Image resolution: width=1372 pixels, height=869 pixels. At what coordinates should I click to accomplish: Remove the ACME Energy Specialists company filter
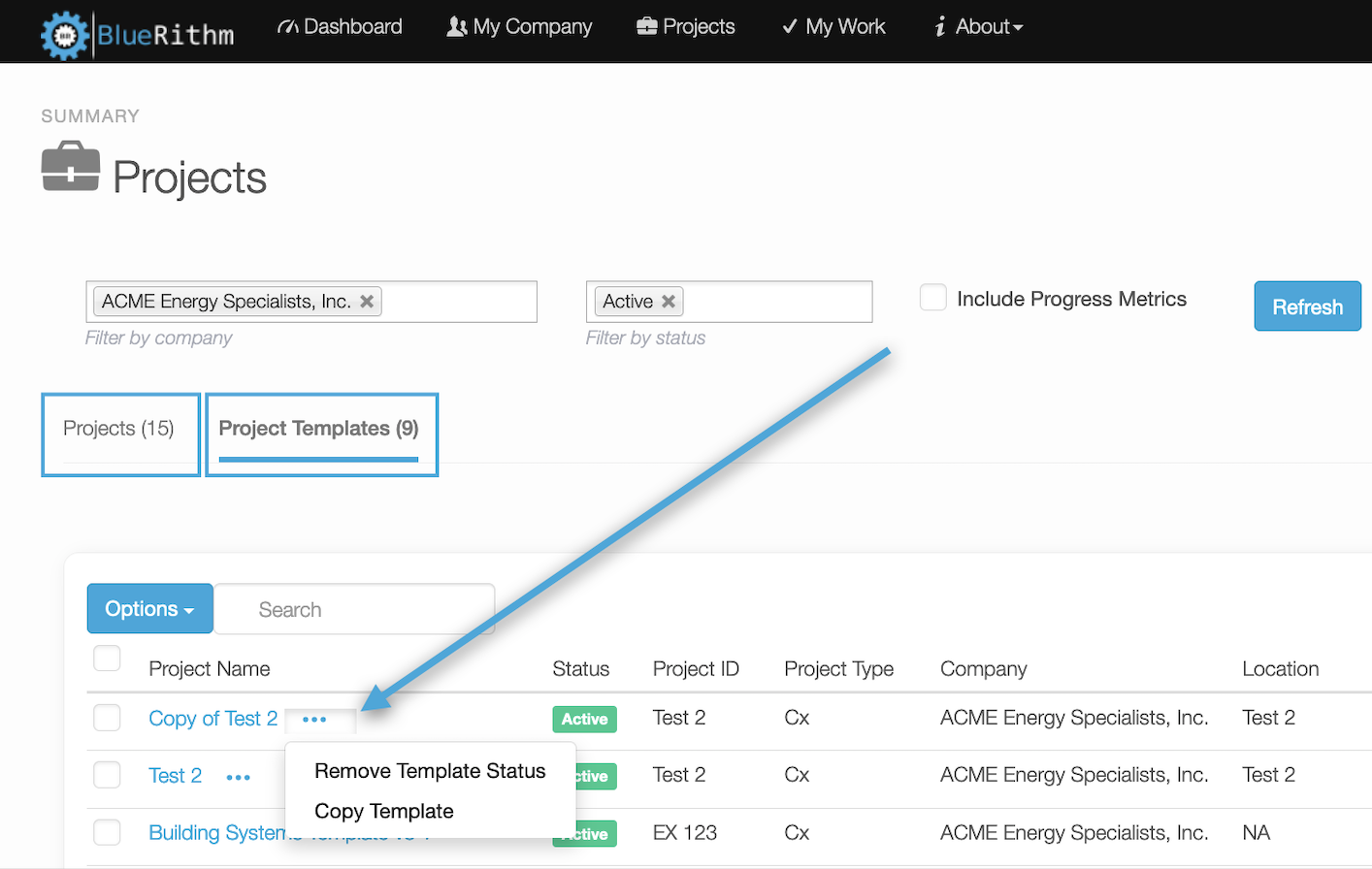click(x=367, y=301)
